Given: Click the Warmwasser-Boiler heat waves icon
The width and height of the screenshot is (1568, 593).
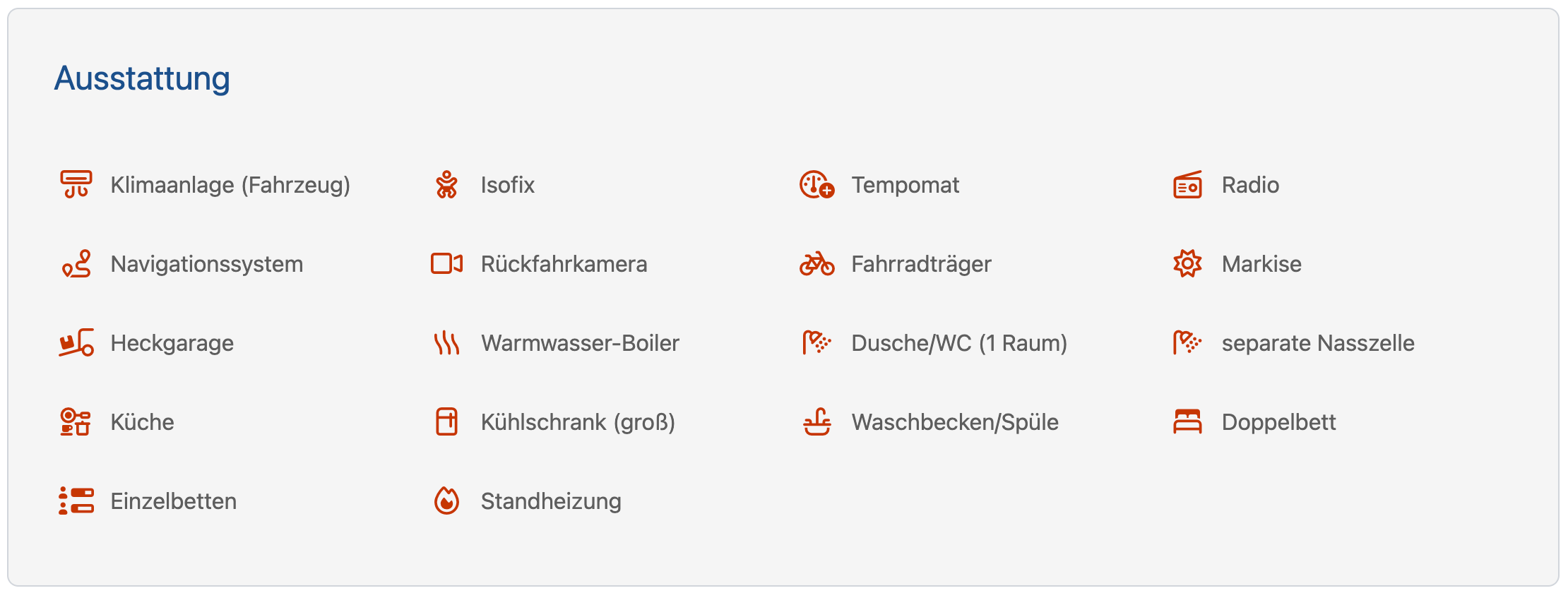Looking at the screenshot, I should point(446,343).
